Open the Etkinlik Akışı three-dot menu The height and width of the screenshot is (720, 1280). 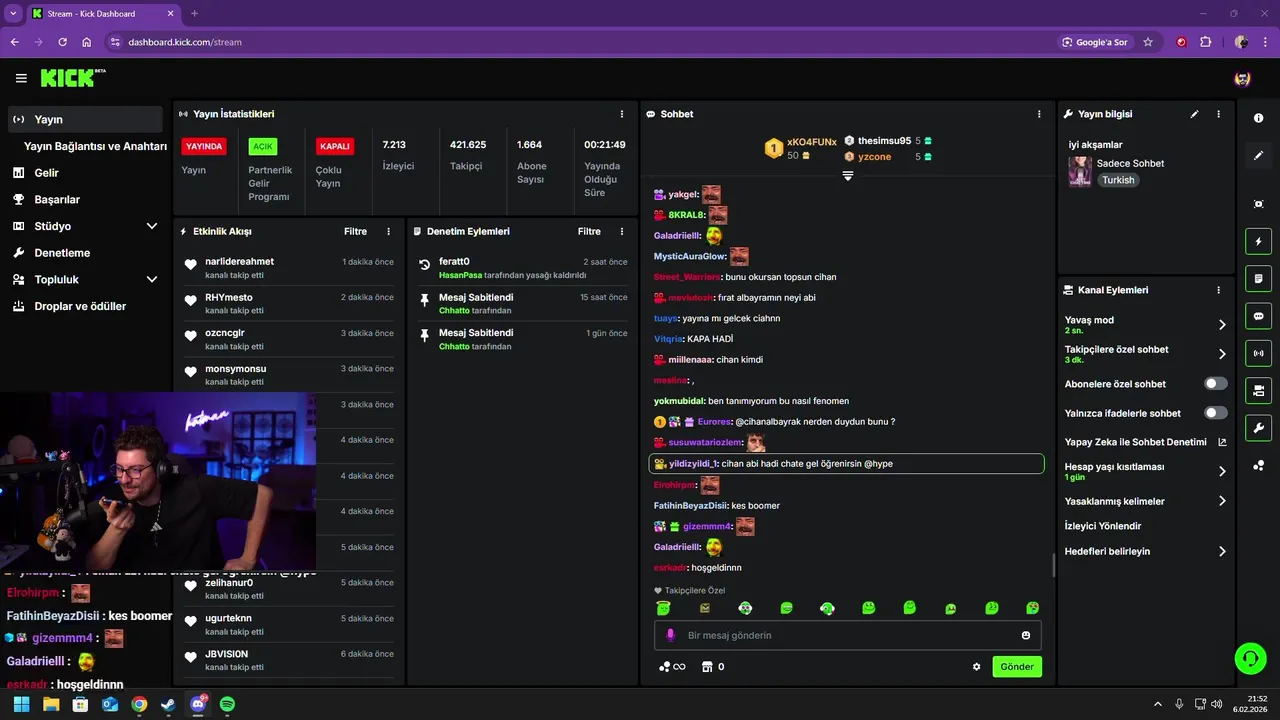point(389,231)
